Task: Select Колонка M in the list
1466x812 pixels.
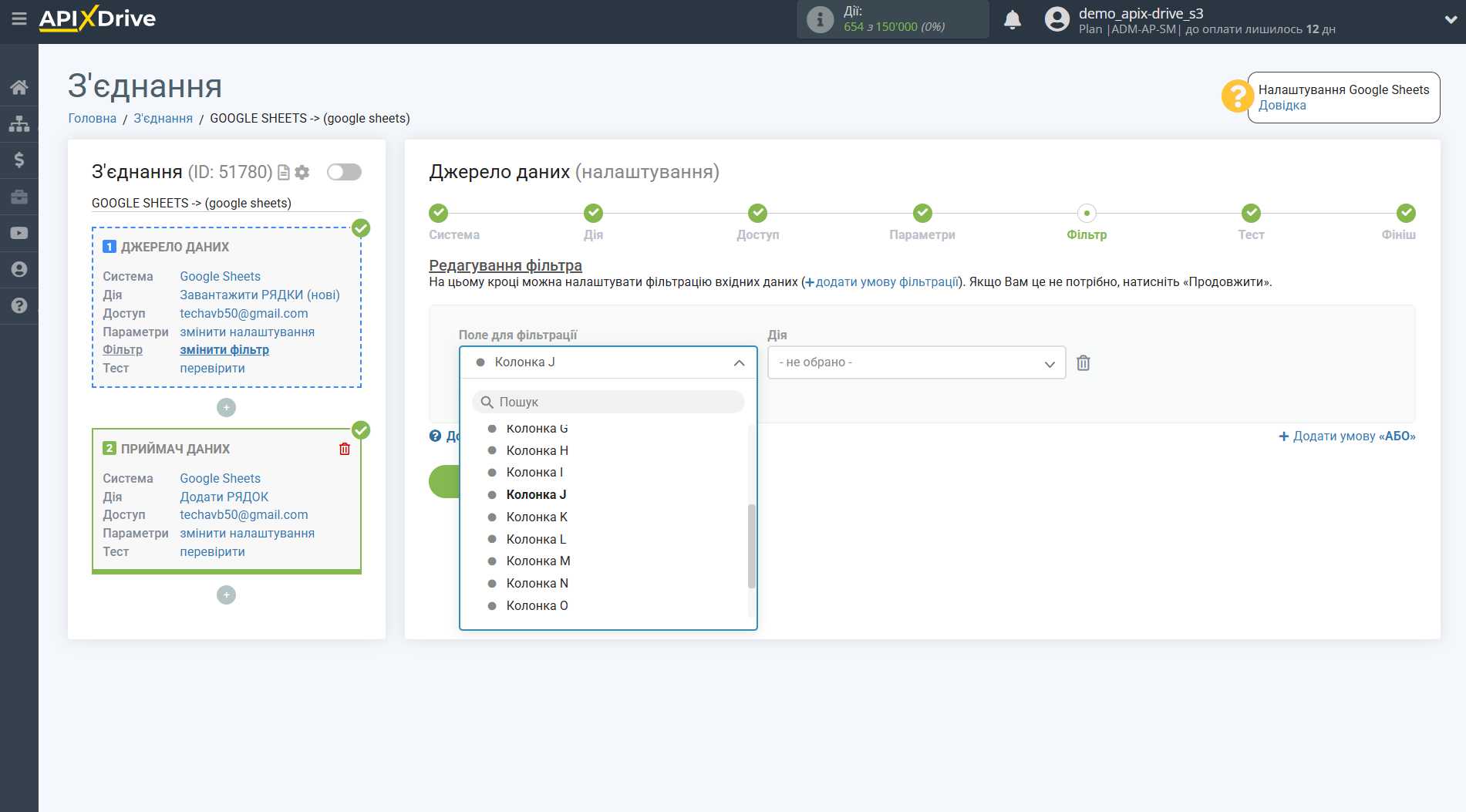Action: point(538,561)
